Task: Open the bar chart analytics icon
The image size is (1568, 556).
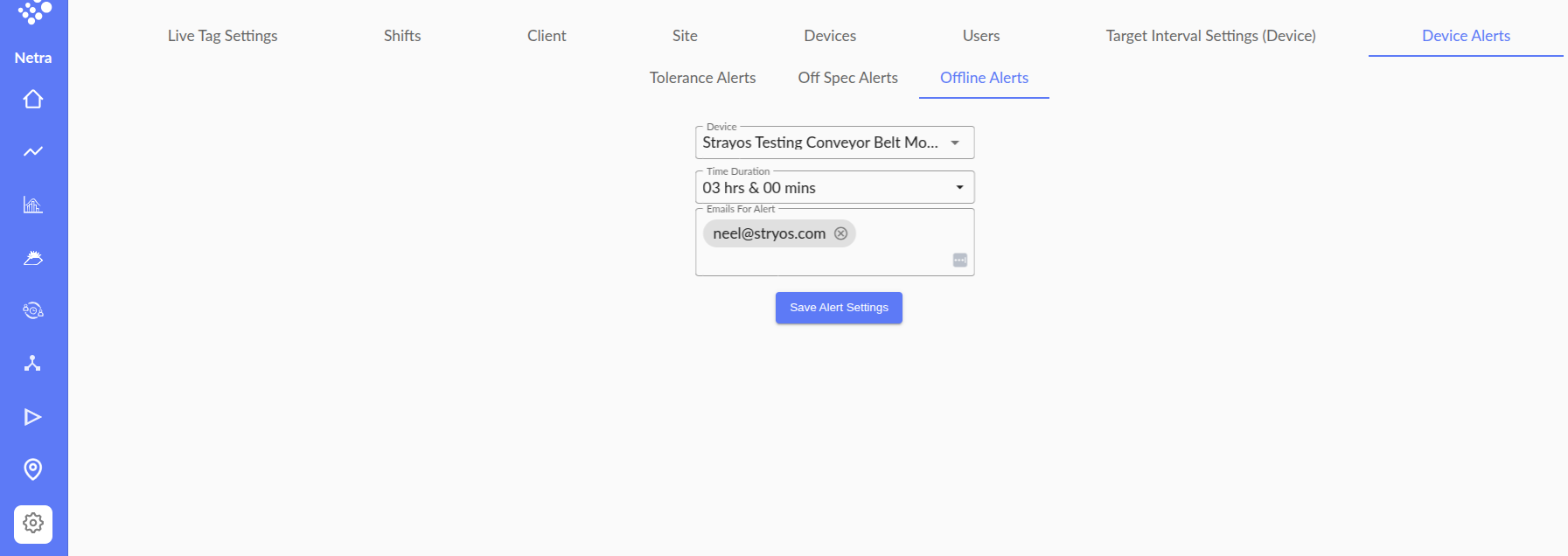Action: 33,205
